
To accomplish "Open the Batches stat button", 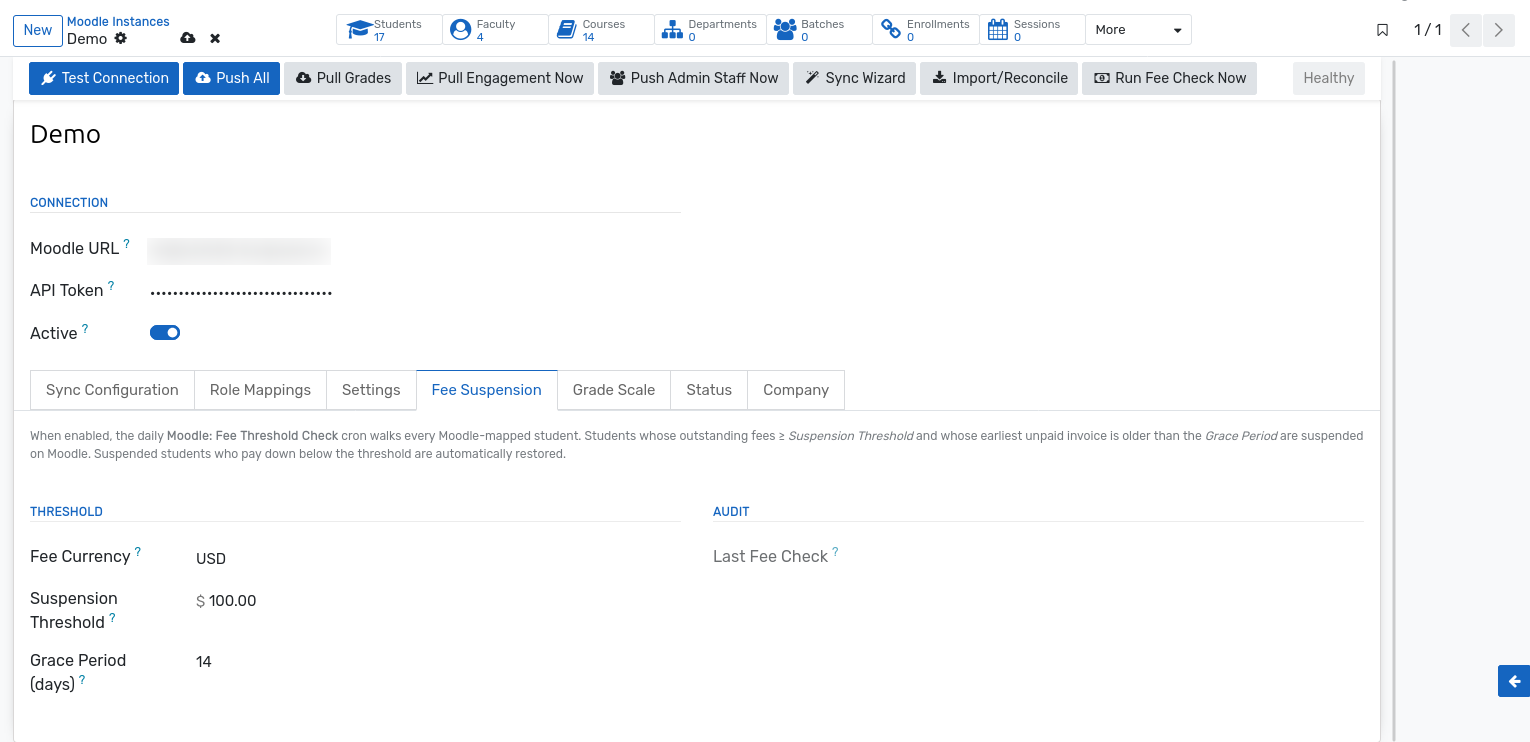I will click(819, 30).
